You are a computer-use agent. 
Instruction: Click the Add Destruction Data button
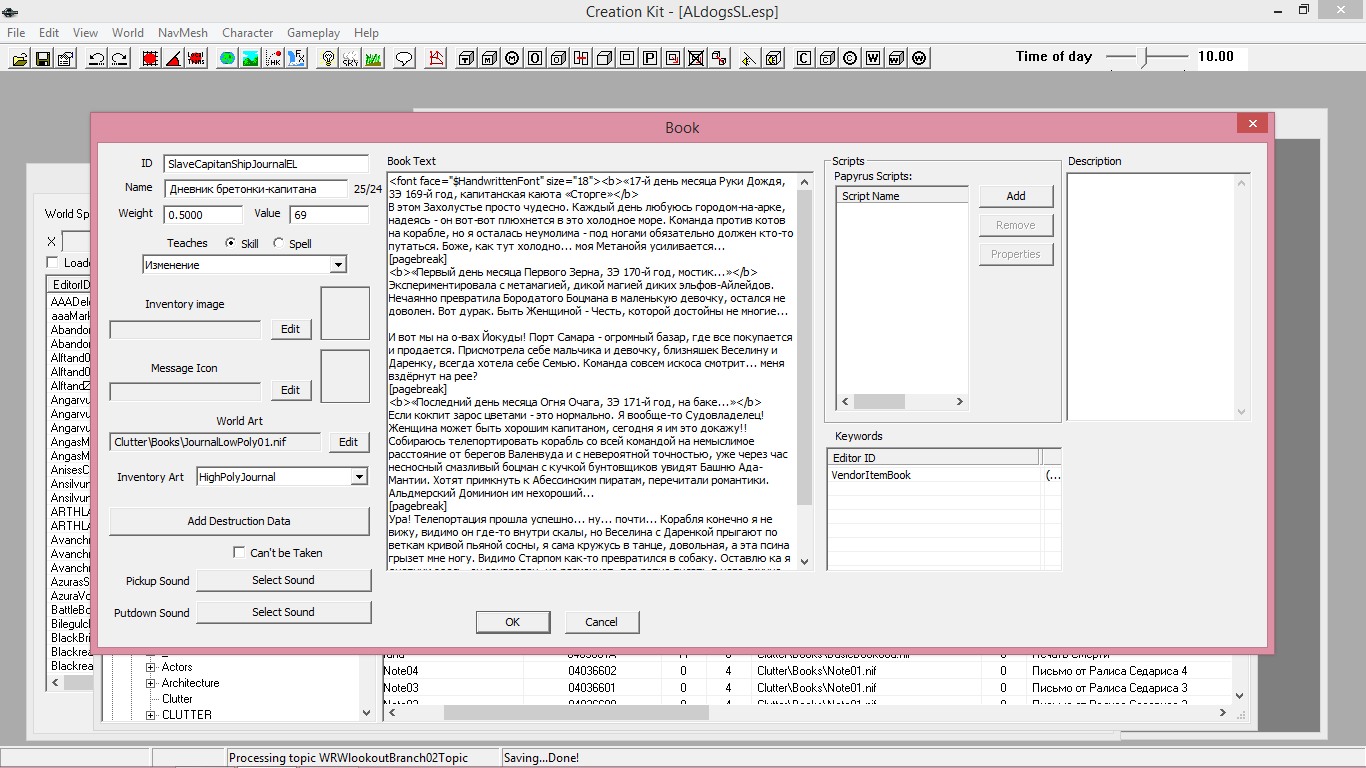click(x=239, y=521)
